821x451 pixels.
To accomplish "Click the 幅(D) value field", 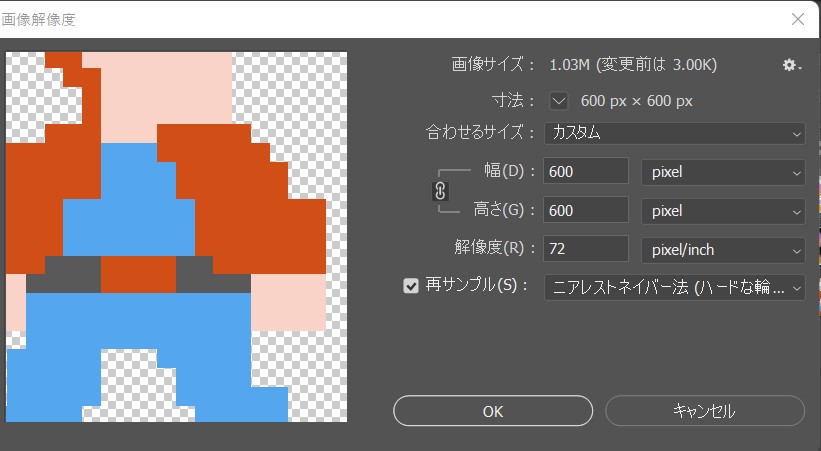I will coord(586,171).
